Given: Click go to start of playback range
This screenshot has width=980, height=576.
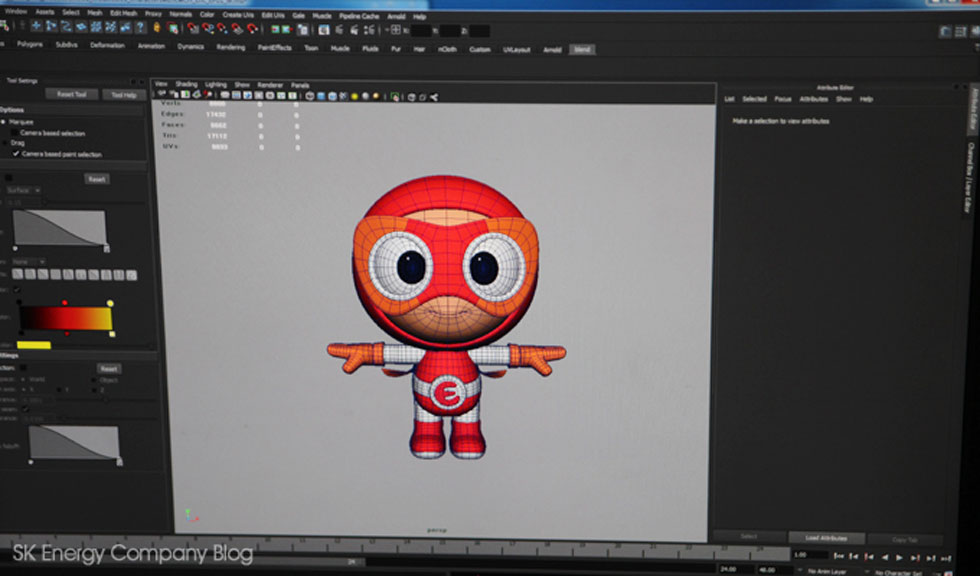Looking at the screenshot, I should [x=839, y=557].
